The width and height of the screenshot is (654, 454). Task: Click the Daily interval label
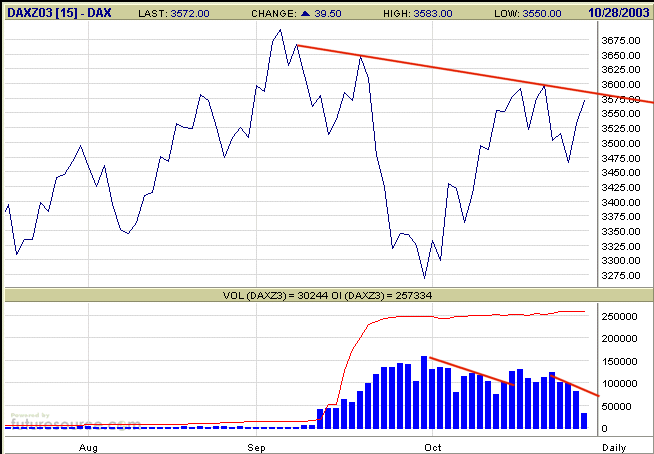click(614, 448)
